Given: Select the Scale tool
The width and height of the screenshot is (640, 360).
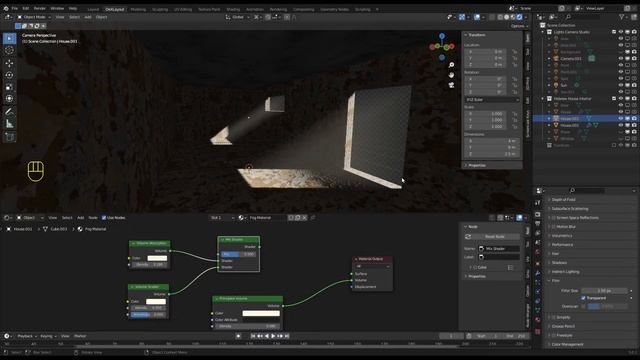Looking at the screenshot, I should coord(9,87).
